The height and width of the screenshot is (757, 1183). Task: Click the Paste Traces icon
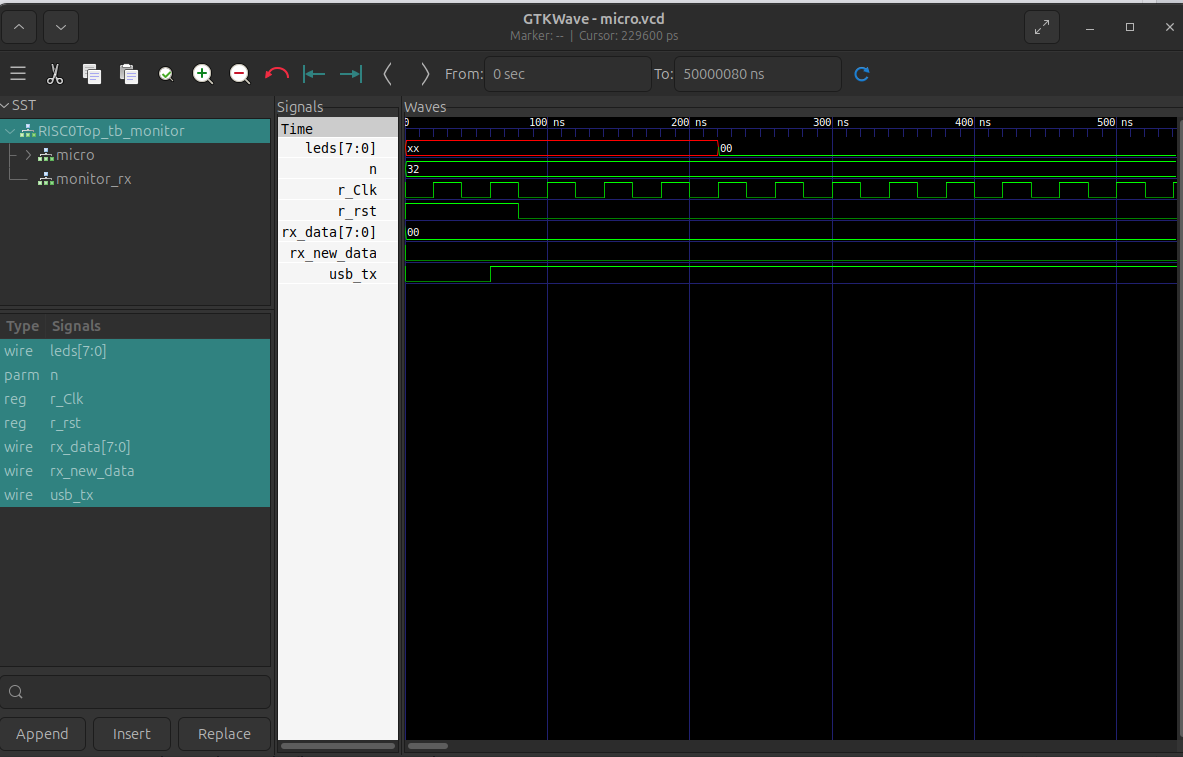tap(127, 73)
